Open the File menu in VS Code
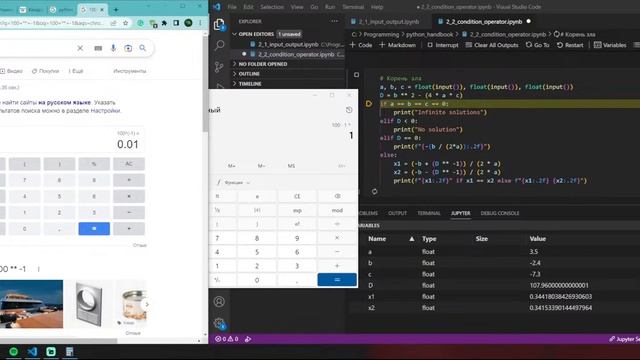The height and width of the screenshot is (360, 640). coord(232,7)
